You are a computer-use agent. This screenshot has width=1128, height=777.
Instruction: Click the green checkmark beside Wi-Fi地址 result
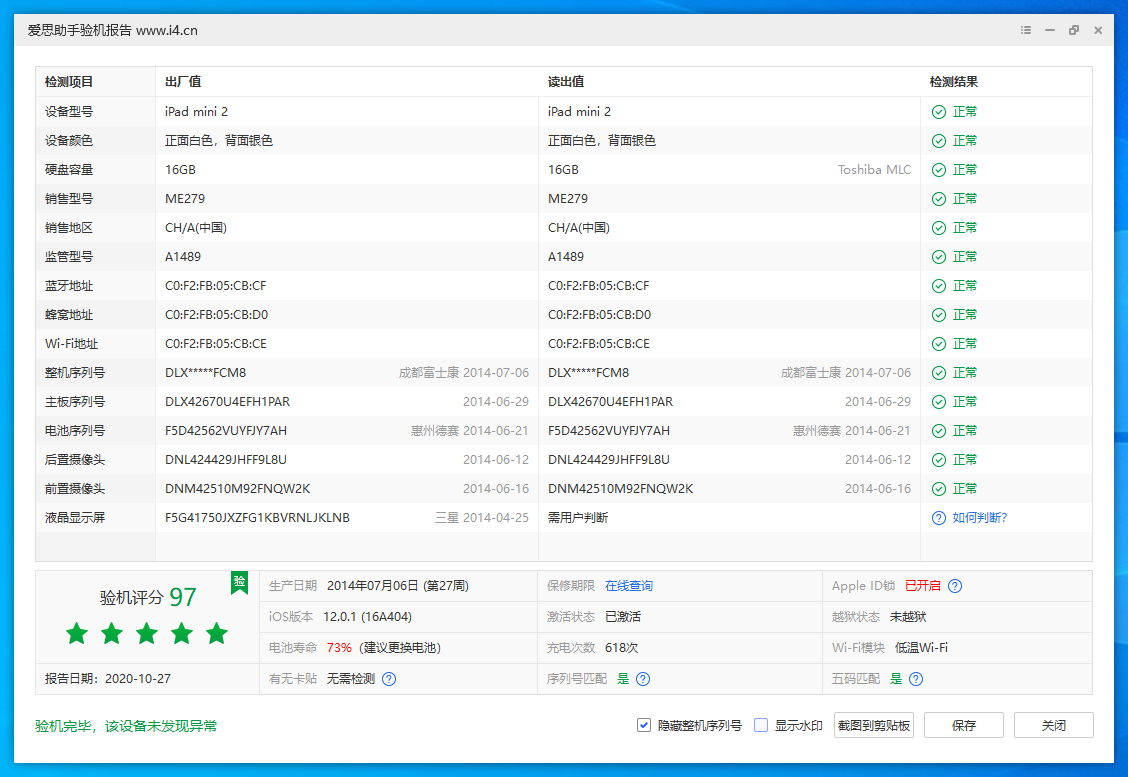pyautogui.click(x=938, y=343)
